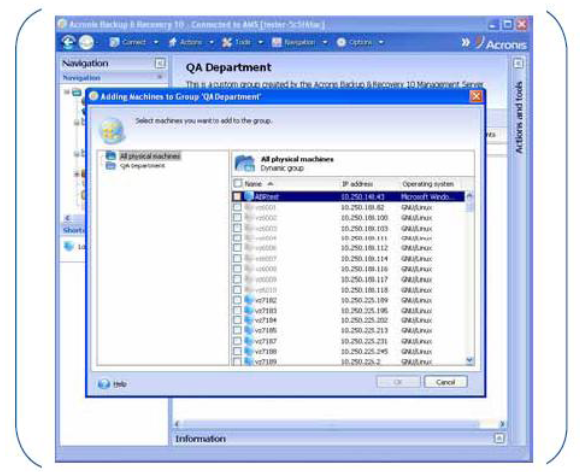This screenshot has width=580, height=472.
Task: Open the Help link in dialog
Action: coord(119,384)
